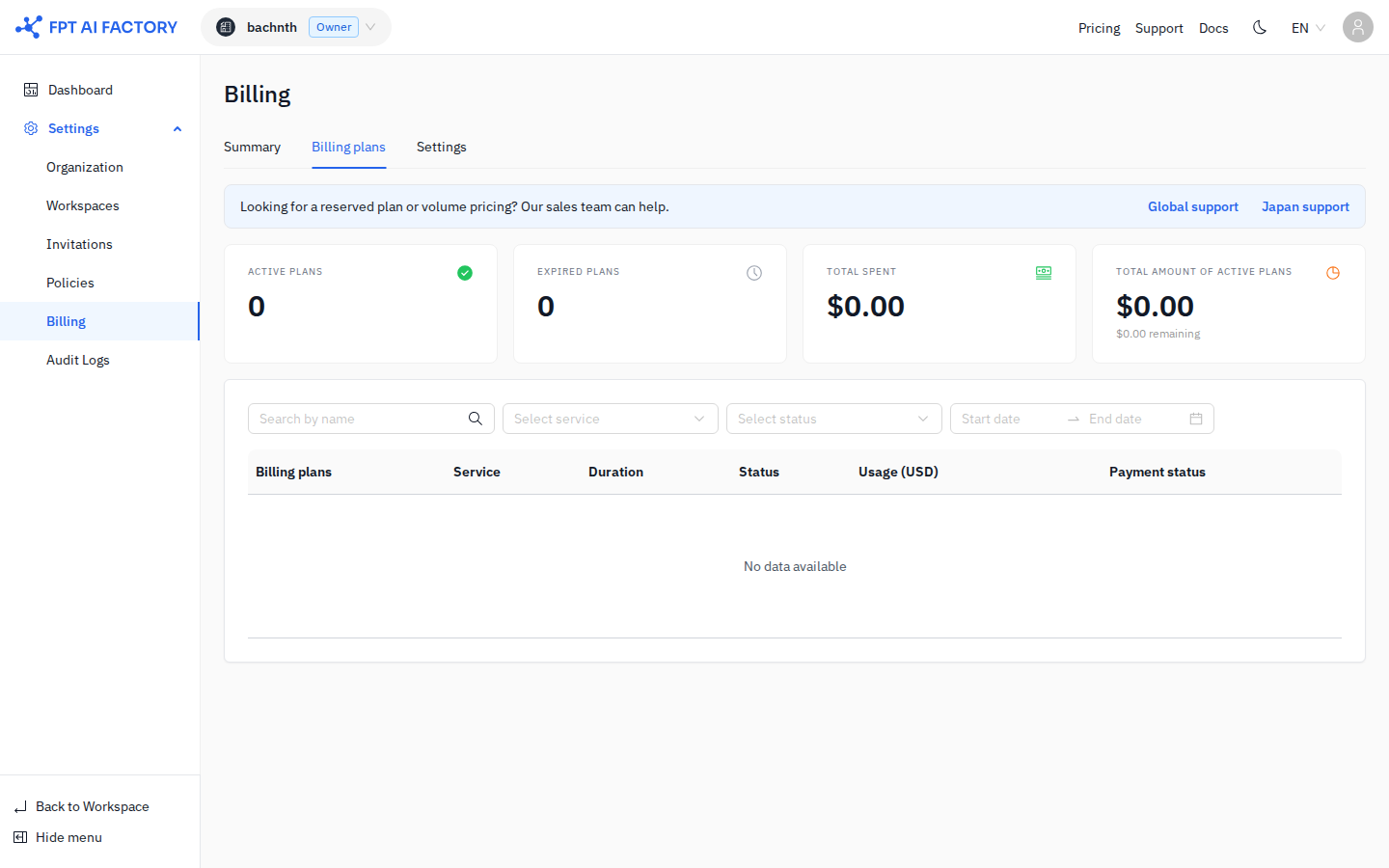This screenshot has height=868, width=1389.
Task: Click the End date field
Action: pyautogui.click(x=1133, y=419)
